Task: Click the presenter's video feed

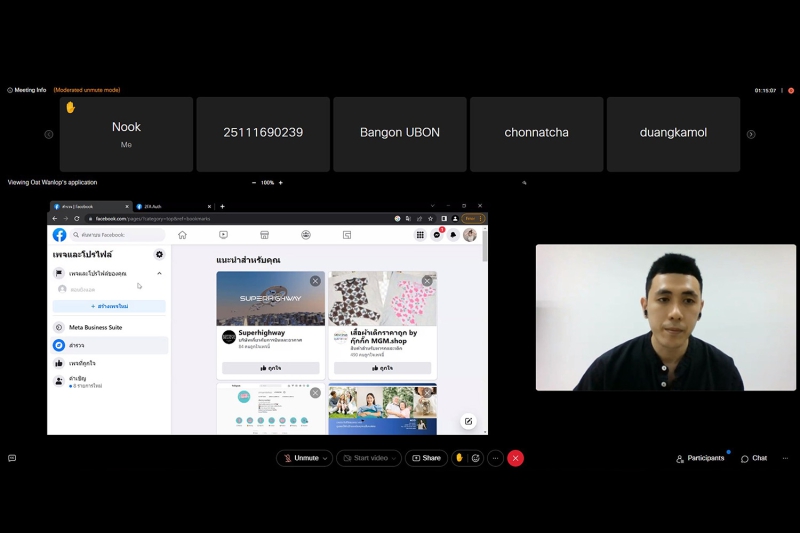Action: 665,317
